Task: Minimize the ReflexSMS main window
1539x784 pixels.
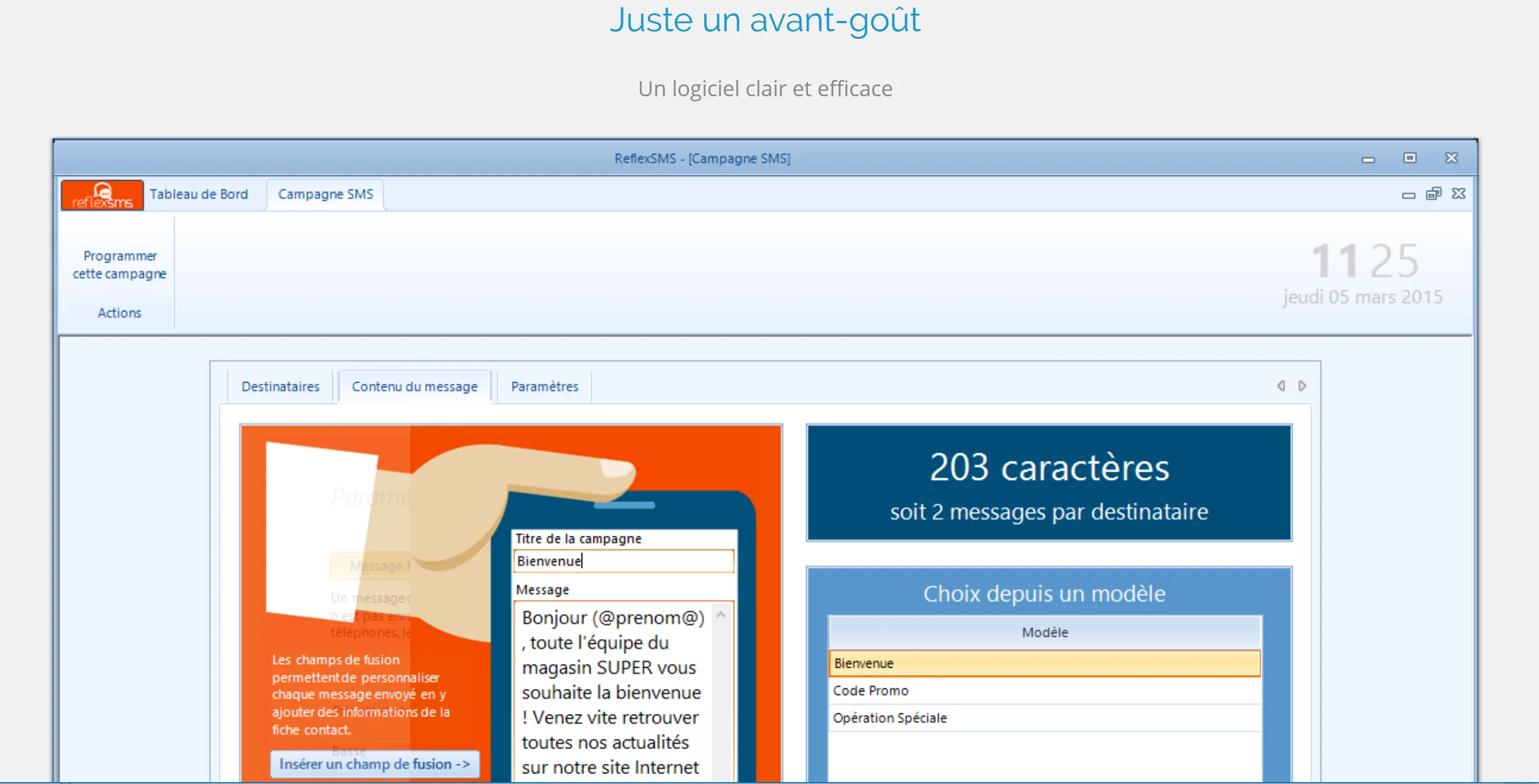Action: pos(1368,159)
